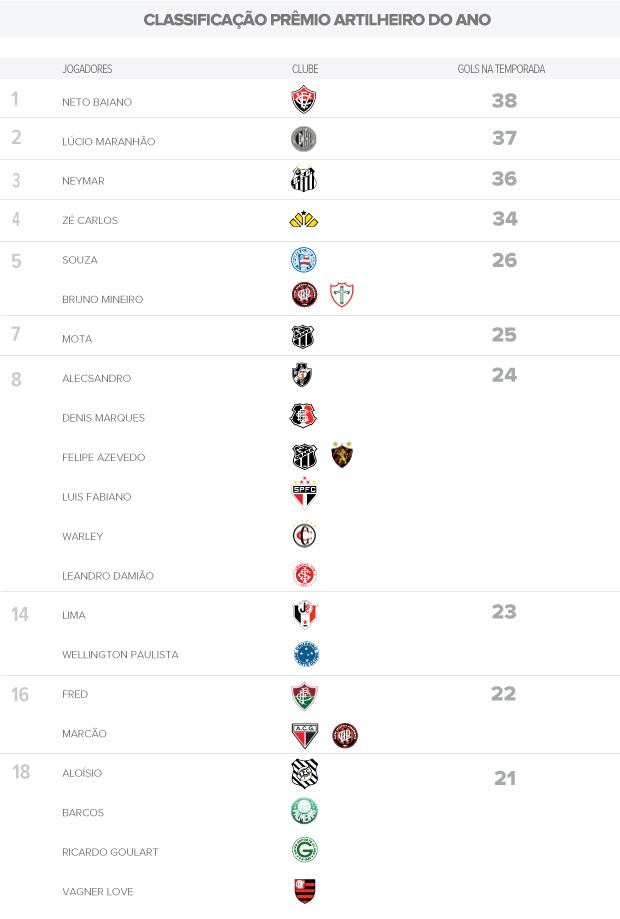Select the Fluminense crest in Fred's row
The height and width of the screenshot is (919, 620).
pyautogui.click(x=304, y=695)
